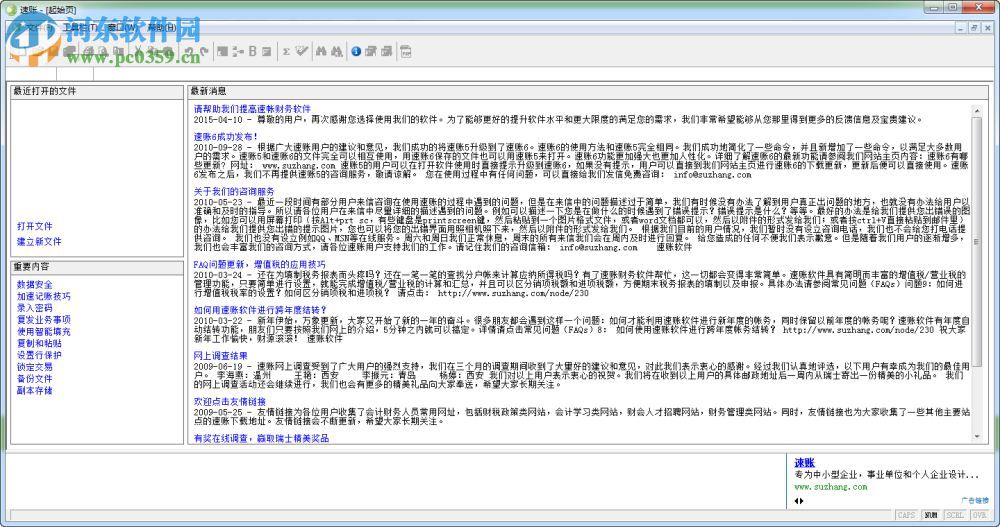Viewport: 1000px width, 527px height.
Task: Open the 数据安全 topic link
Action: tap(34, 285)
